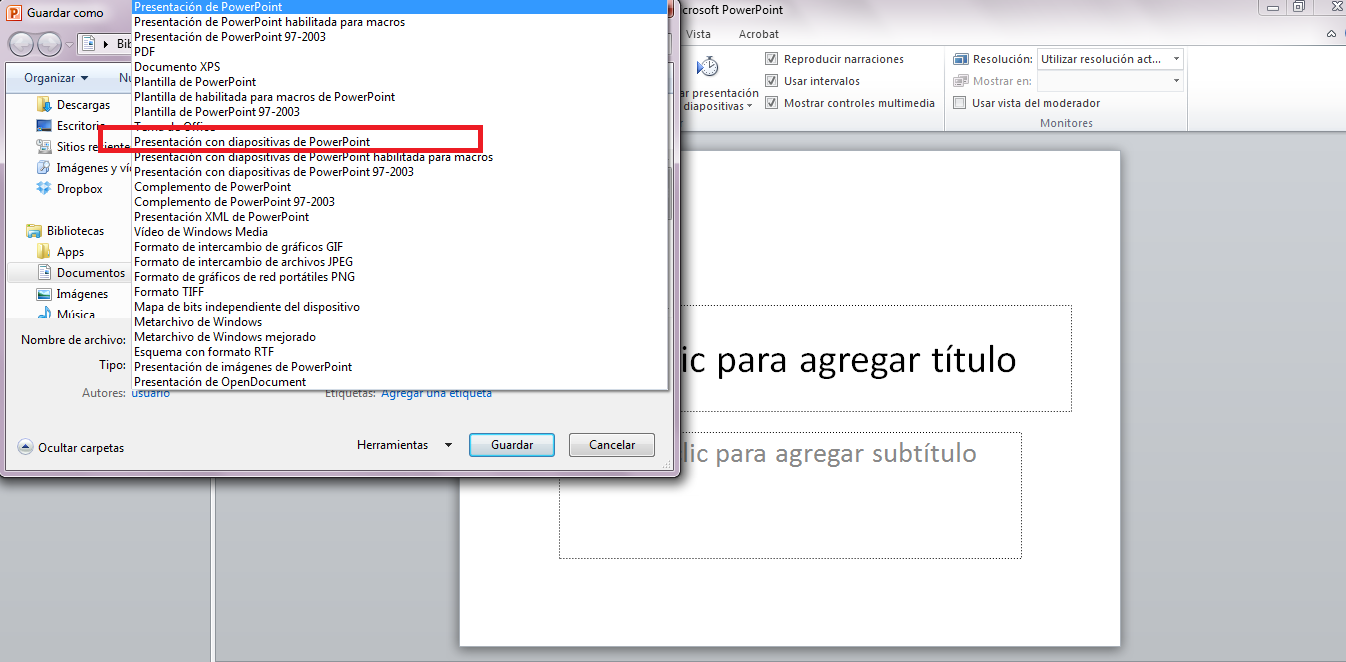Viewport: 1346px width, 662px height.
Task: Open recent locations arrow beside forward button
Action: 68,45
